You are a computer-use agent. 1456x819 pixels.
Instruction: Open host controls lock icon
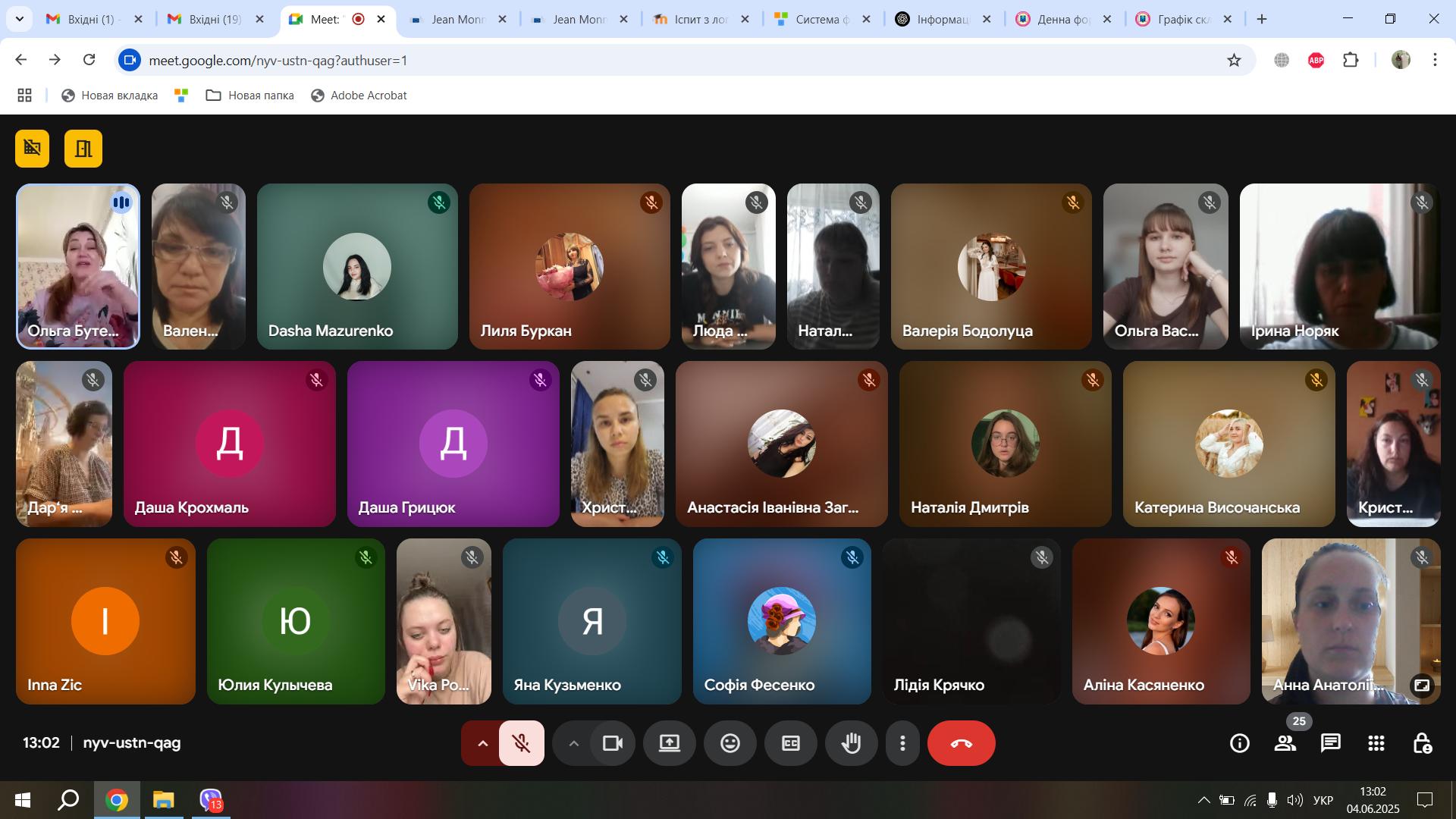(x=1422, y=743)
